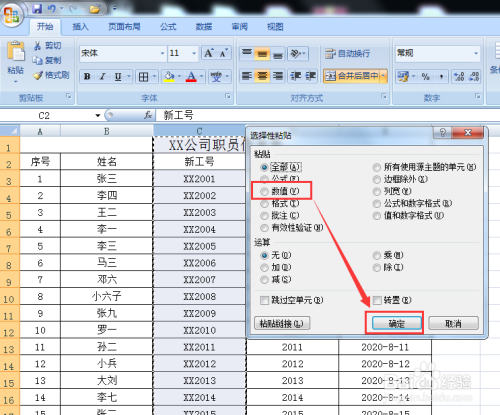The image size is (500, 415).
Task: Select the 全部 (All) paste option
Action: [x=282, y=167]
